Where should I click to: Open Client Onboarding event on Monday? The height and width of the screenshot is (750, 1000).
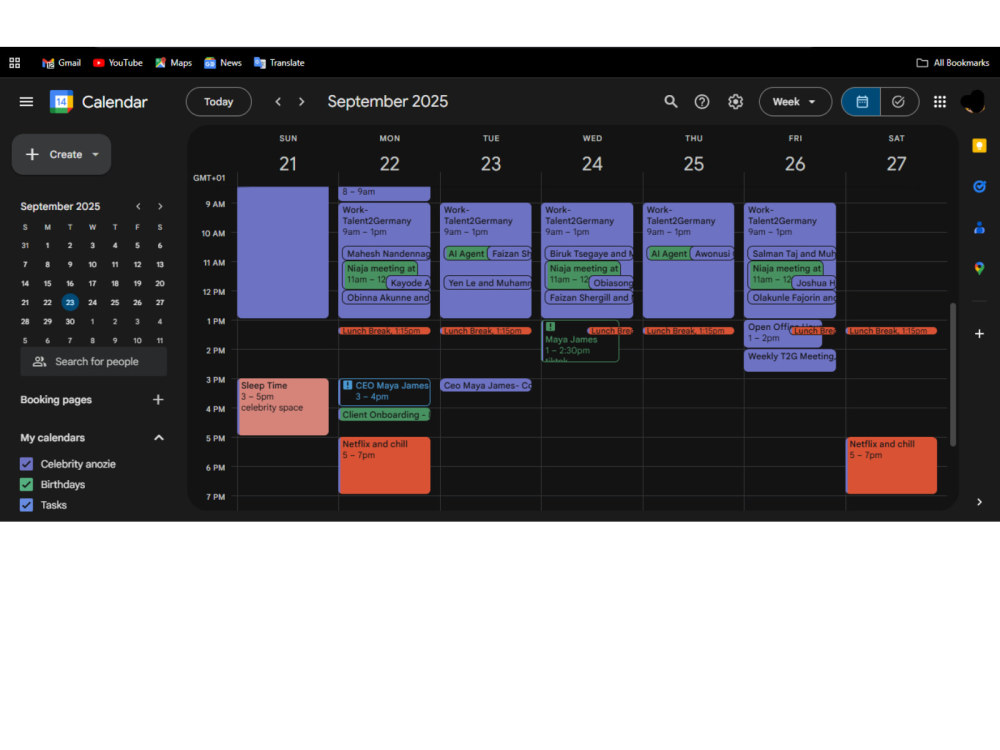385,415
